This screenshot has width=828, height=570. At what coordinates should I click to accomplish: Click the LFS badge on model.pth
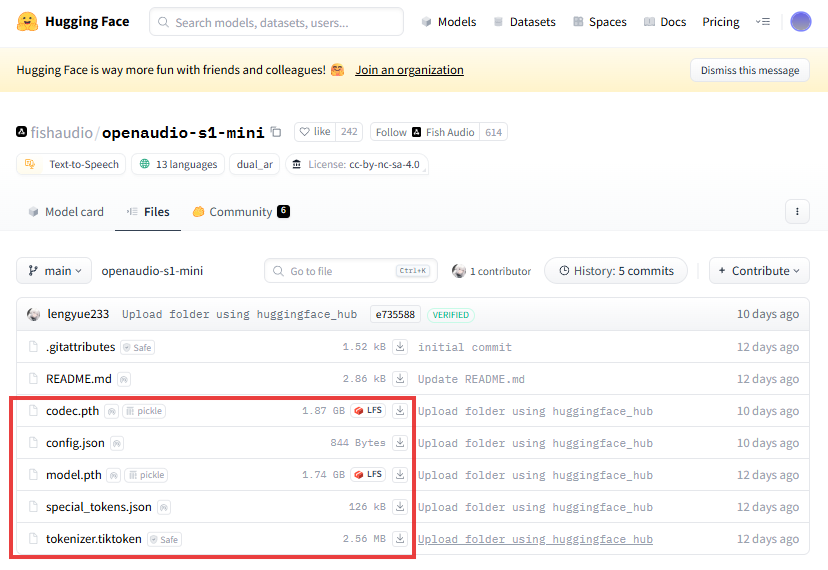coord(368,474)
